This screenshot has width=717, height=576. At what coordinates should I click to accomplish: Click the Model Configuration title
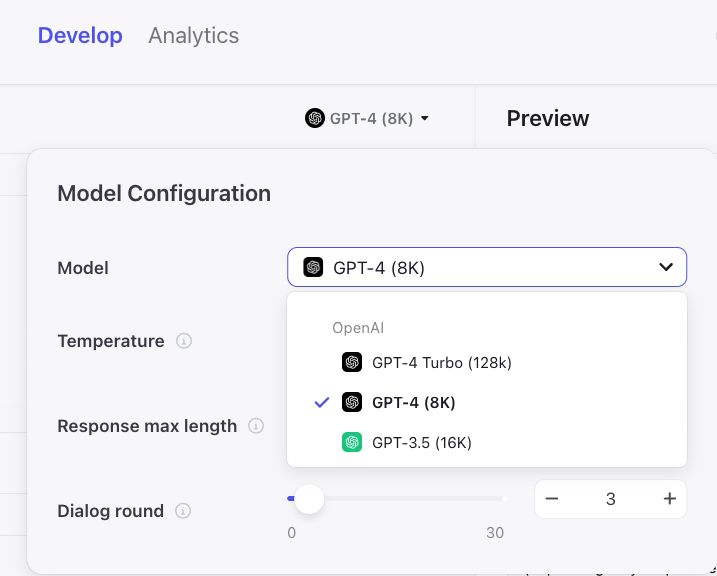pyautogui.click(x=164, y=193)
